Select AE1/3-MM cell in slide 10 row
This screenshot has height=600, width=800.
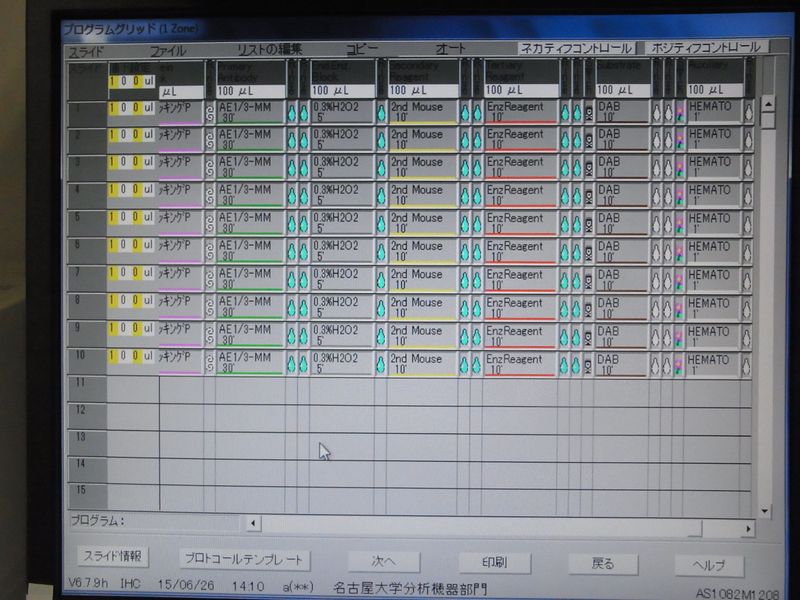tap(249, 363)
